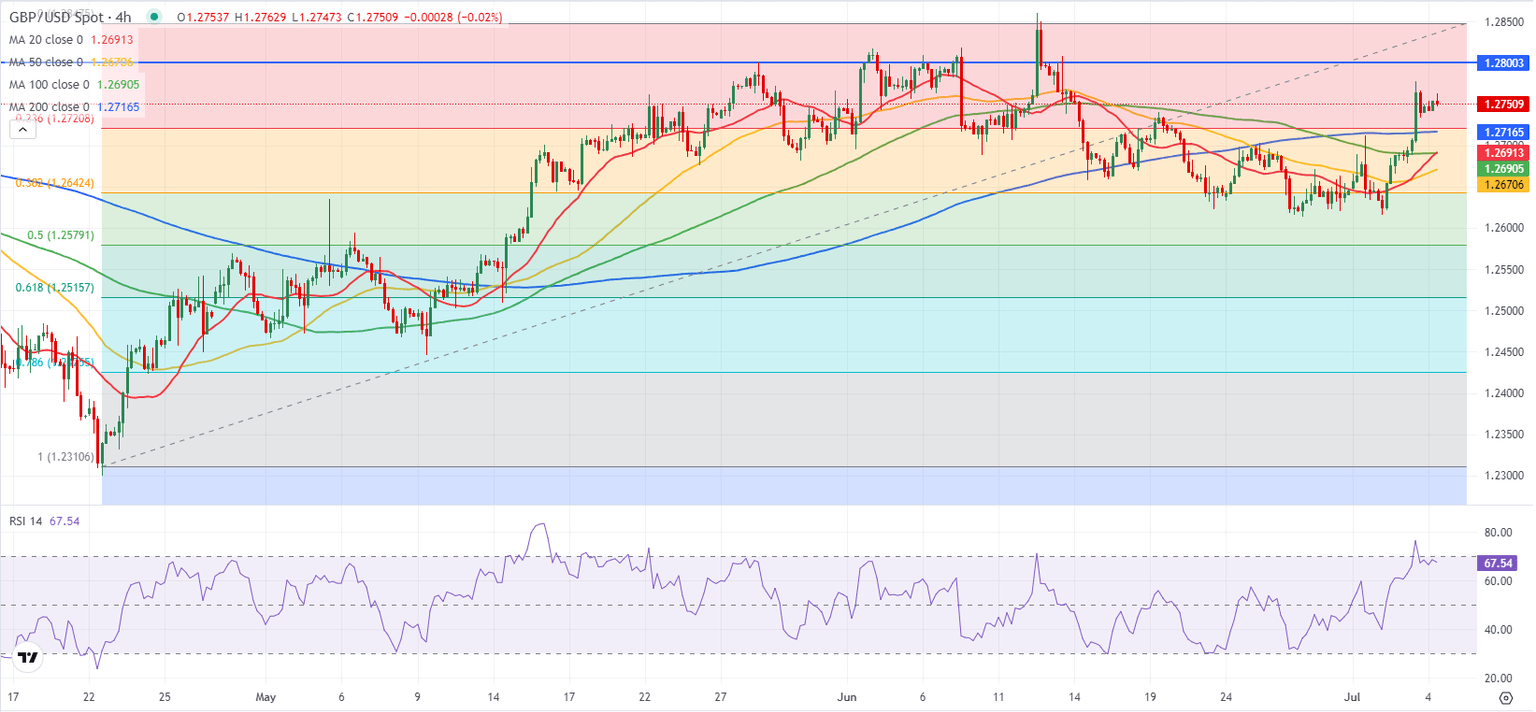
Task: Select the MA 100 indicator legend
Action: pos(48,84)
